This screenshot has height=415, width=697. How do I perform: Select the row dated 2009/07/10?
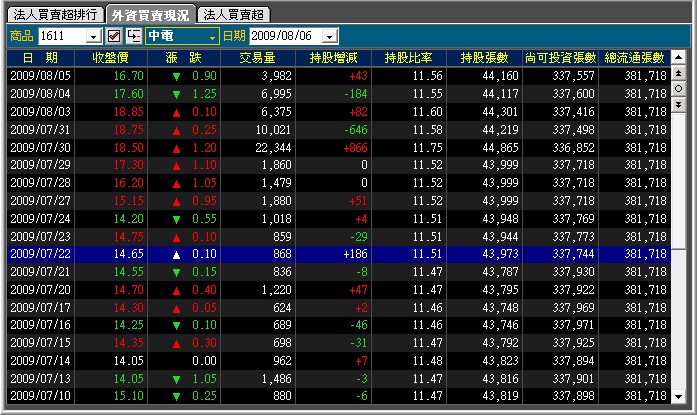click(339, 395)
